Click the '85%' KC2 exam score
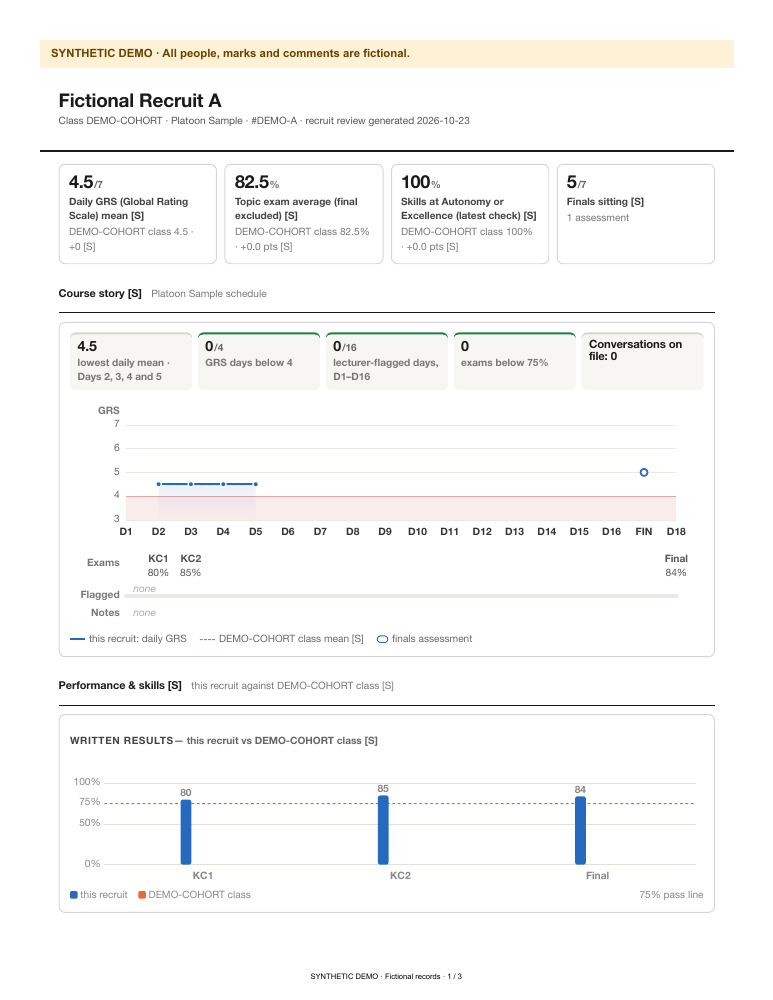 190,573
